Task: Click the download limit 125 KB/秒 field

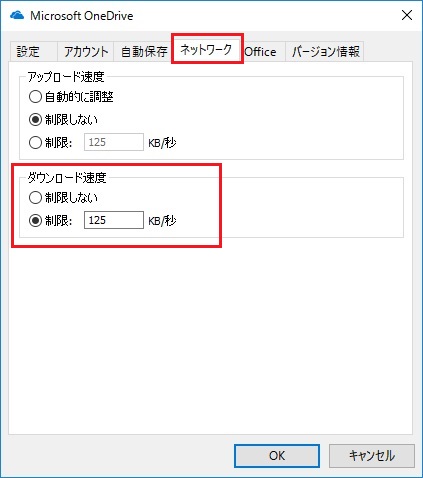Action: pos(114,220)
